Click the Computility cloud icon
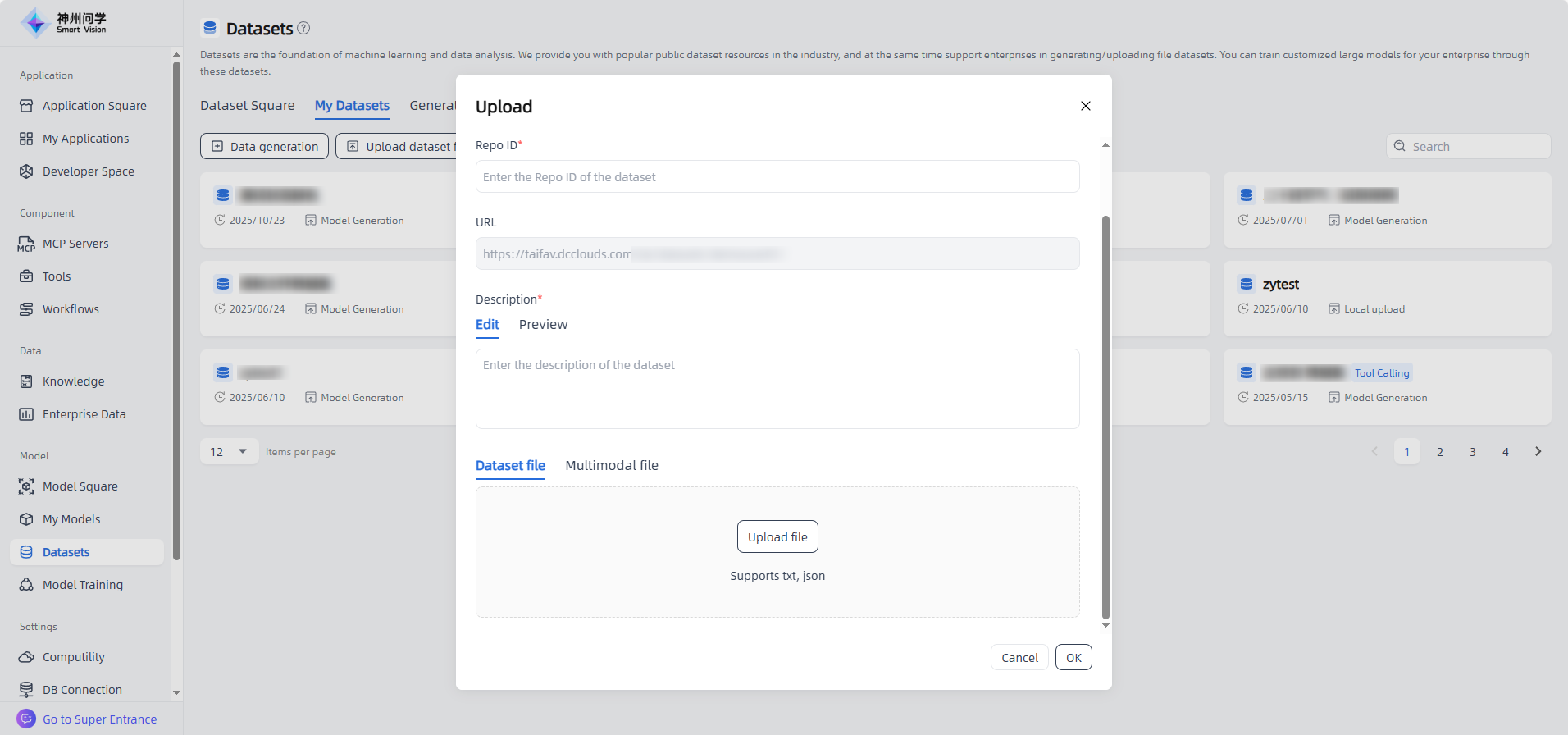The width and height of the screenshot is (1568, 735). tap(26, 657)
